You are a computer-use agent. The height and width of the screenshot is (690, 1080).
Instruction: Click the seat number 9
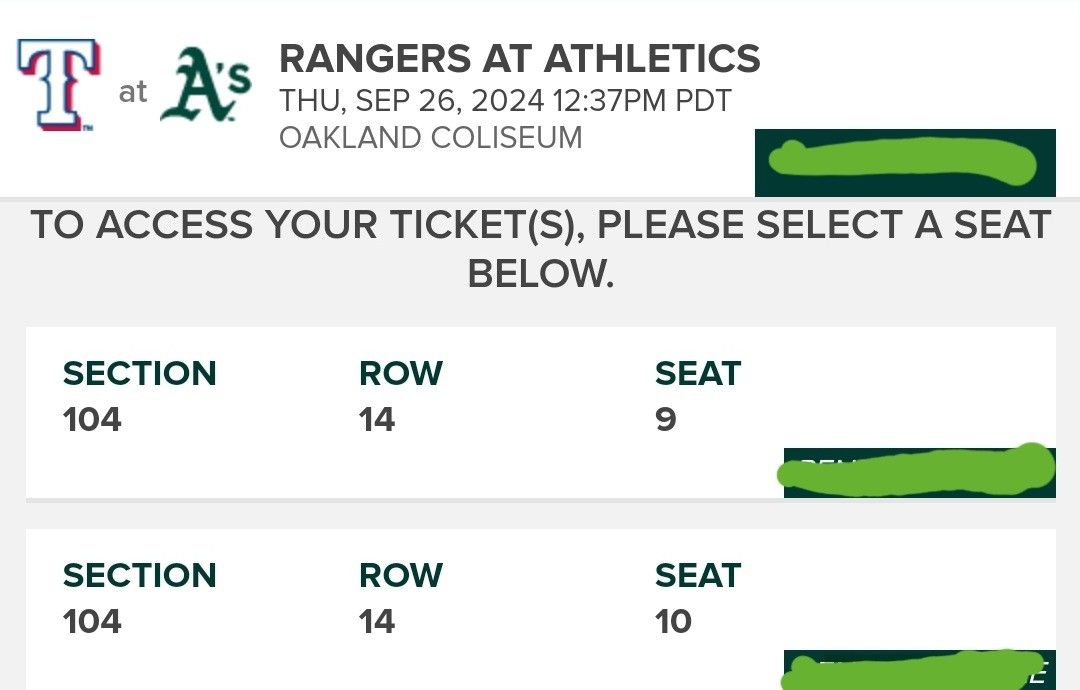(666, 419)
